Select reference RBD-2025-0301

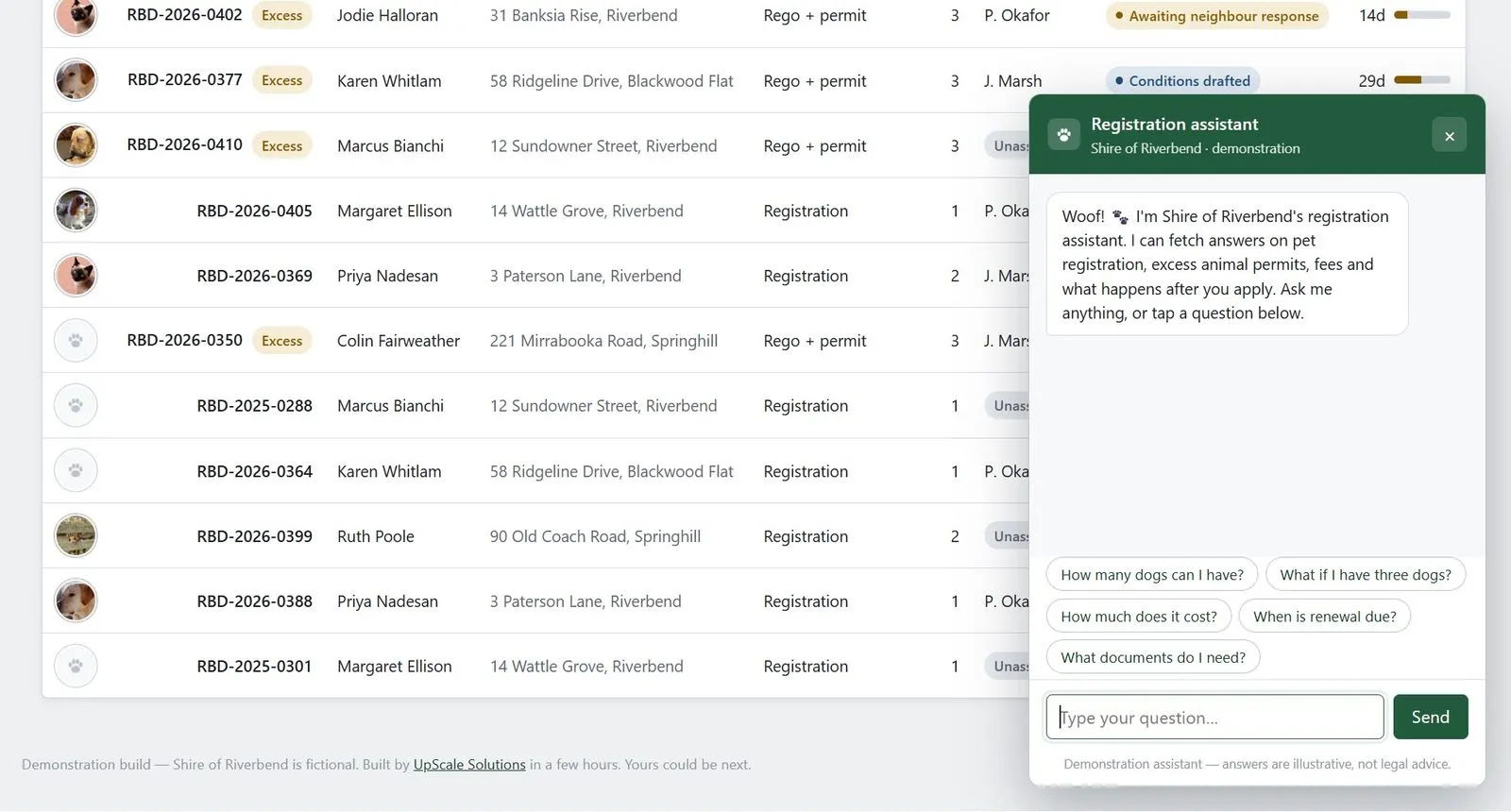point(254,667)
